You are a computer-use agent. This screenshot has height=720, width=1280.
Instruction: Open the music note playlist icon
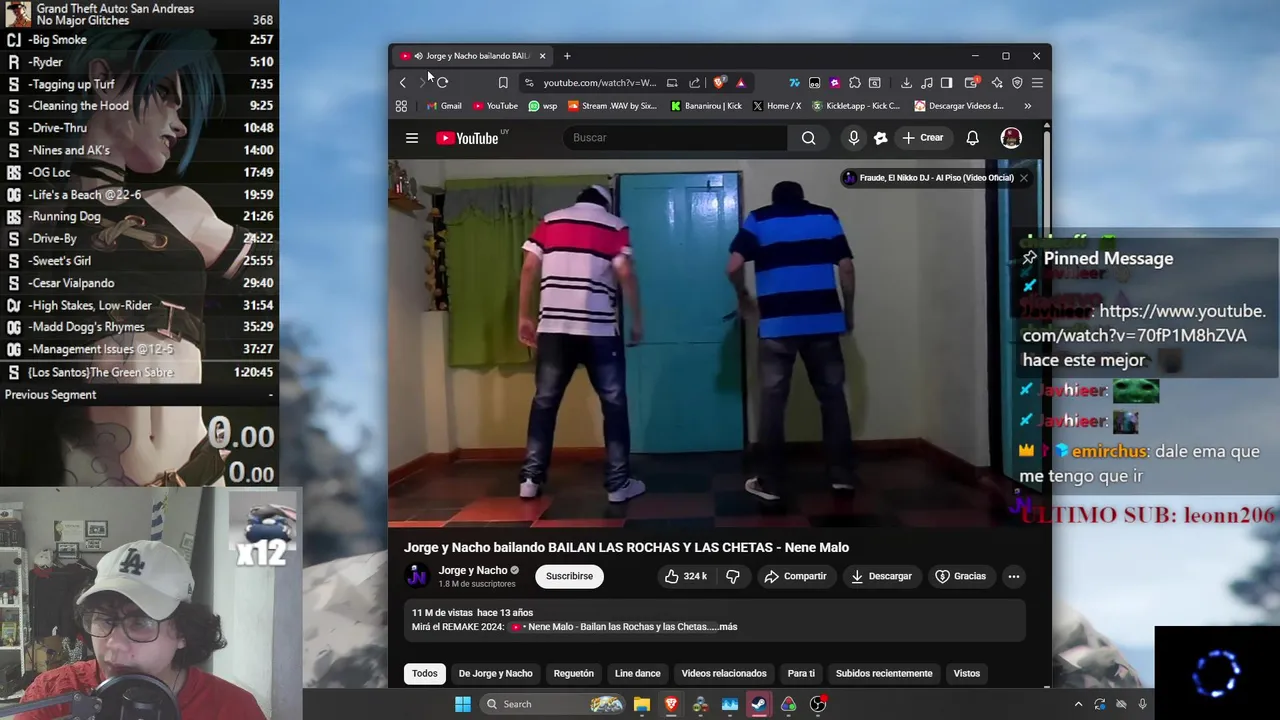point(926,83)
